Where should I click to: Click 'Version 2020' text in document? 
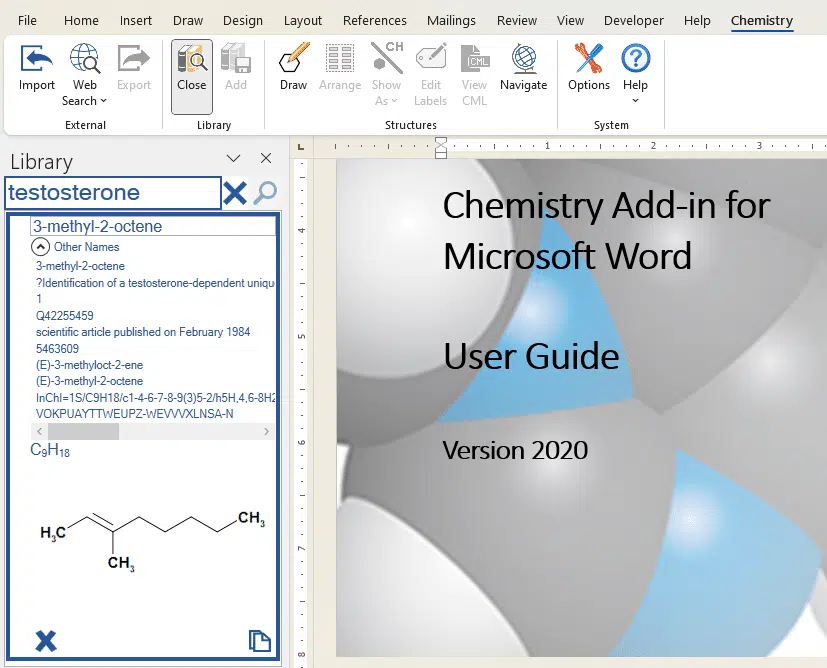pyautogui.click(x=515, y=450)
